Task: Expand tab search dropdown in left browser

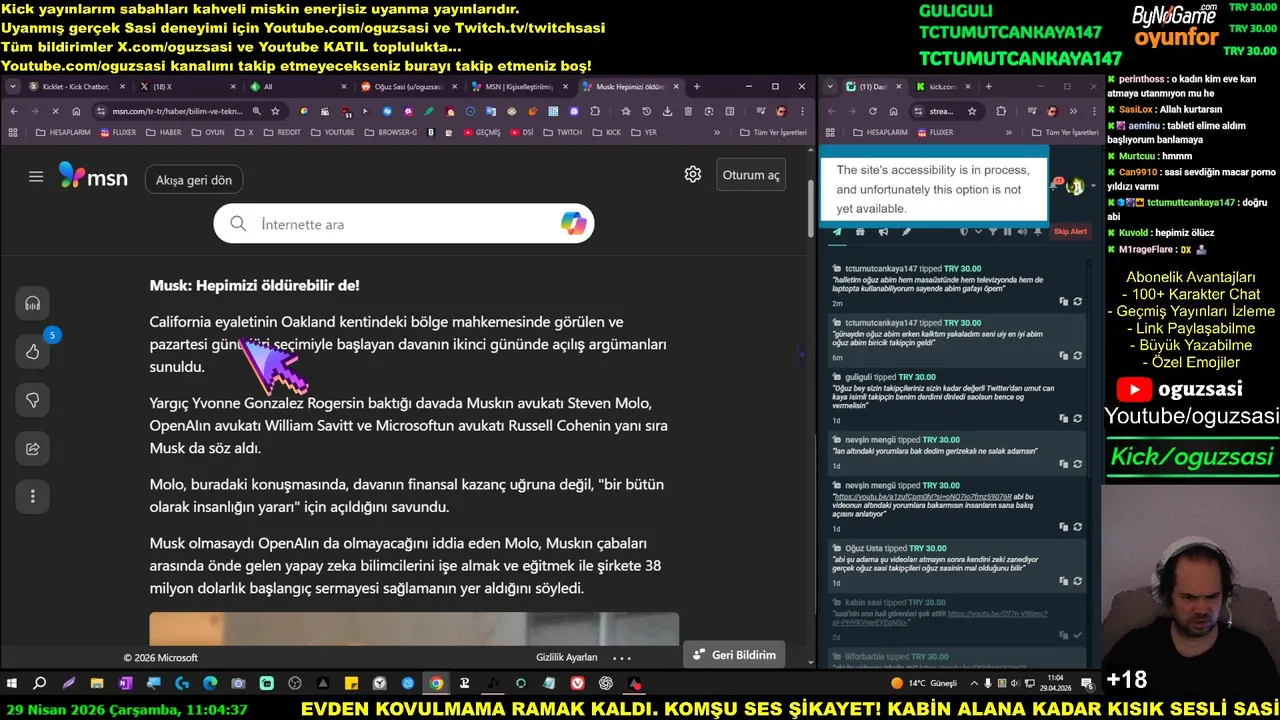Action: pos(13,87)
